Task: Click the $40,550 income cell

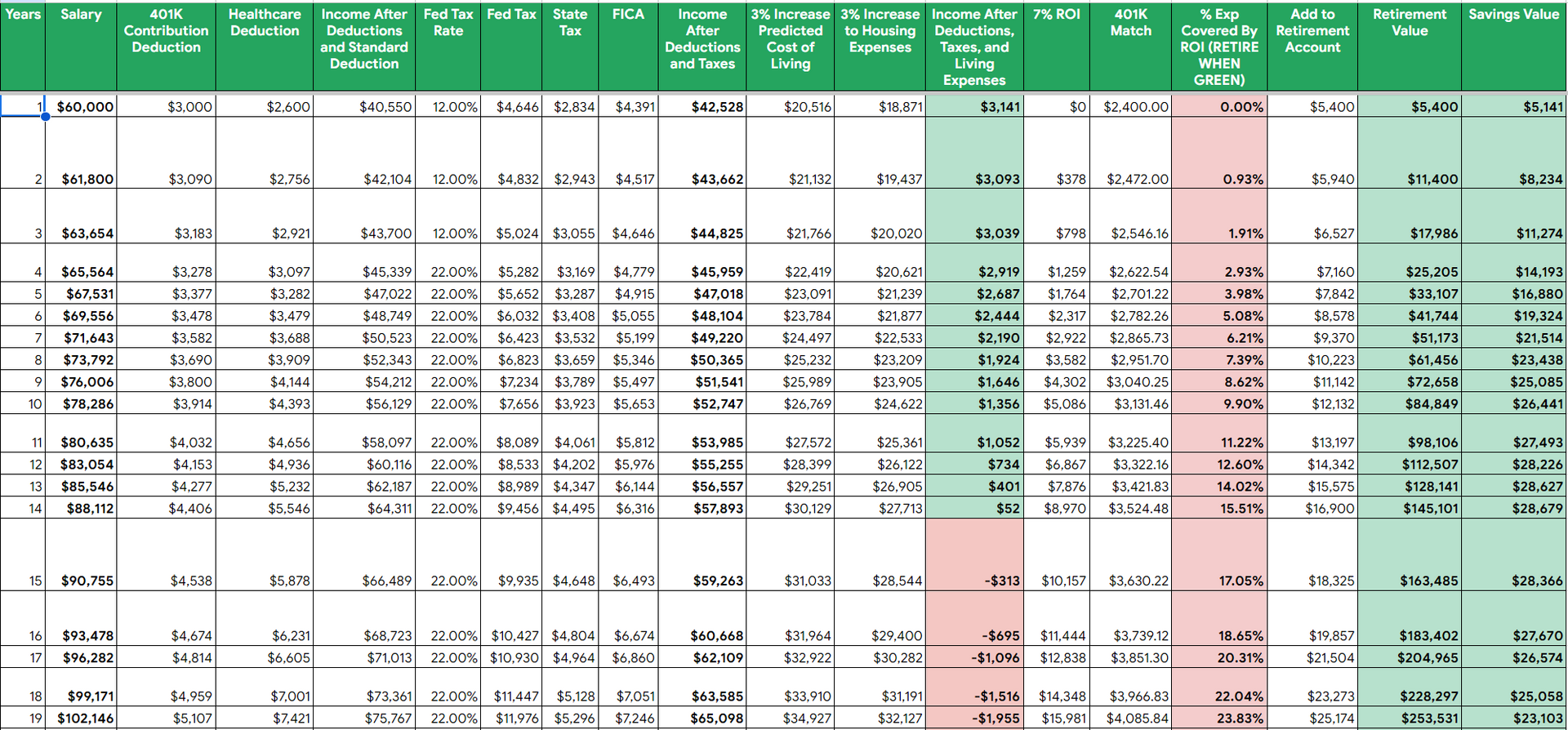Action: click(364, 106)
